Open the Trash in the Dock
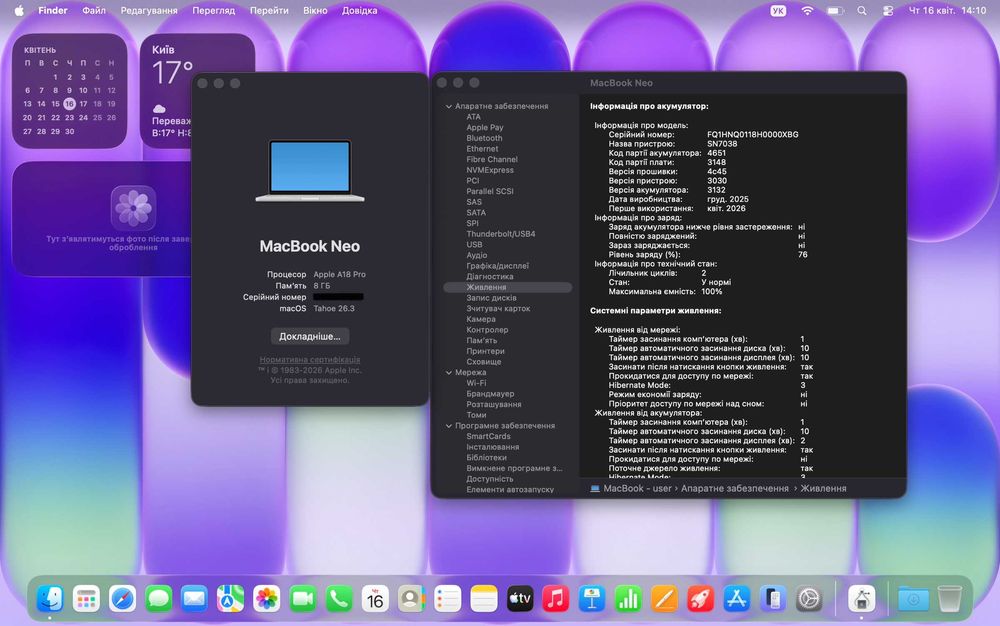 (x=950, y=599)
